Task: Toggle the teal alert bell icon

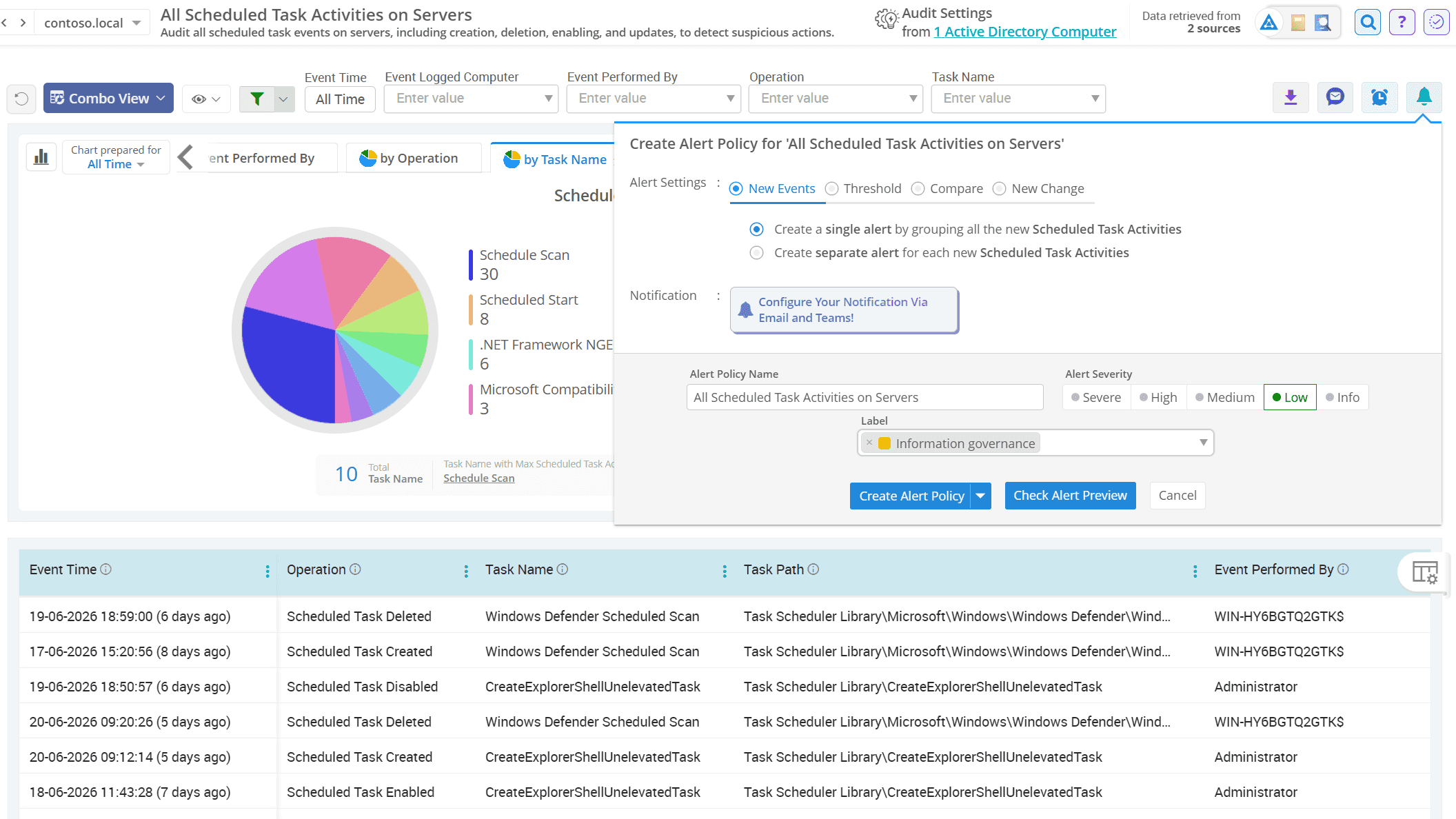Action: 1424,98
